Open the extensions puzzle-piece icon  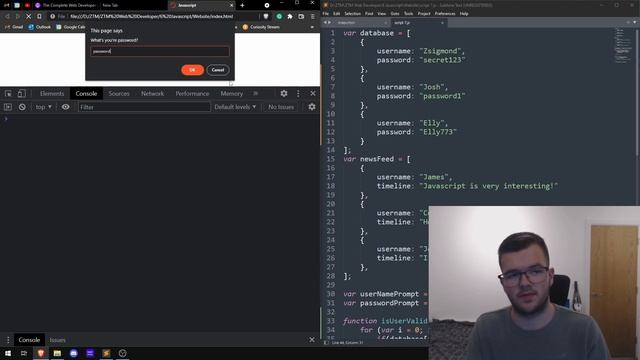pos(290,16)
